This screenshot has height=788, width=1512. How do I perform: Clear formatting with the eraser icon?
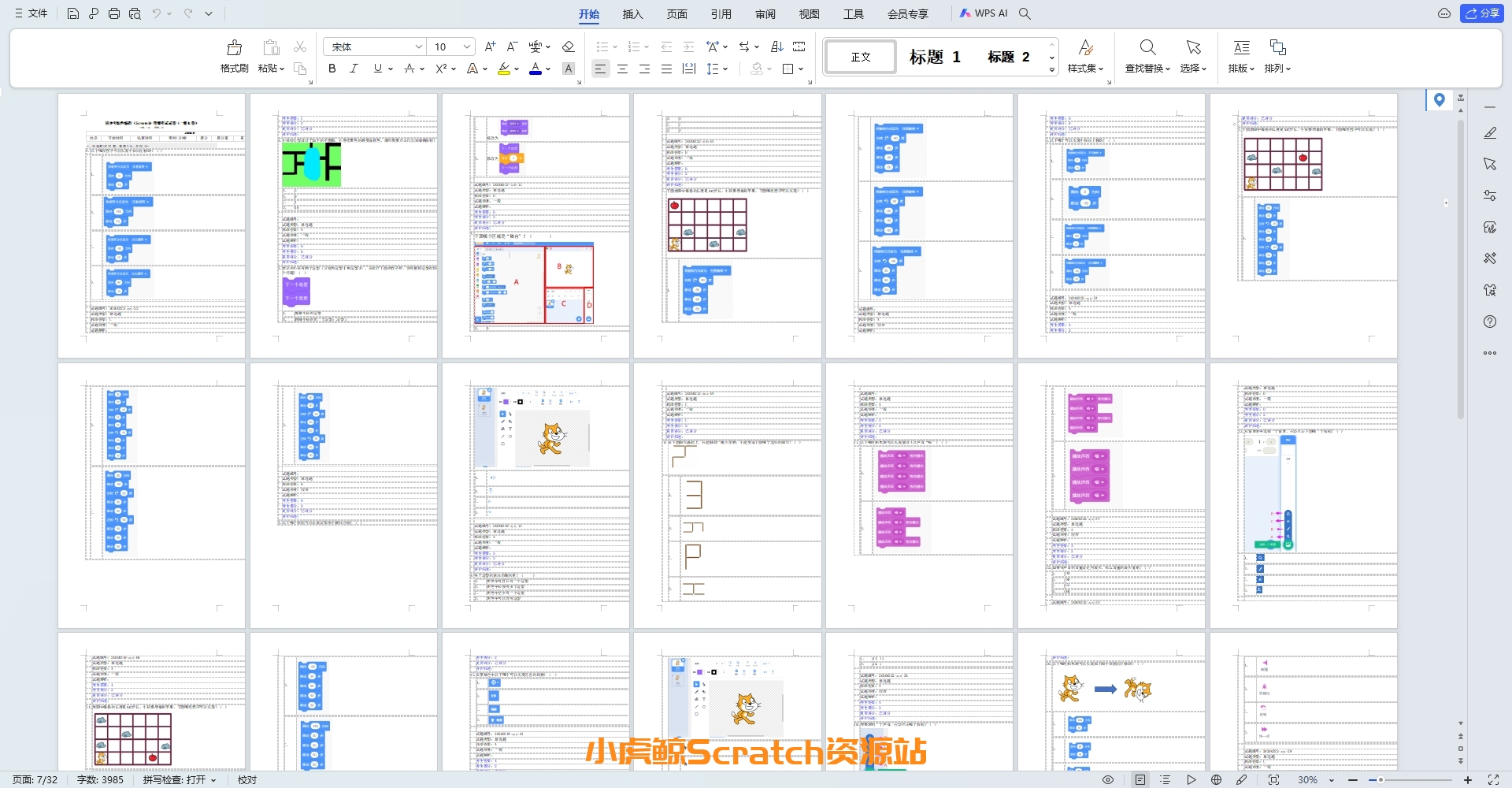568,46
